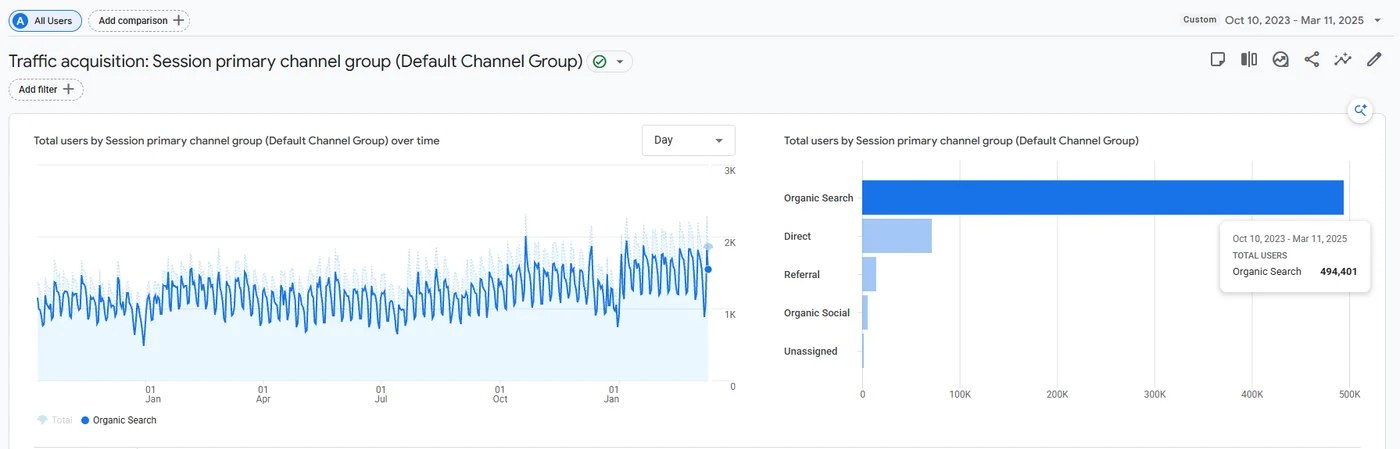The image size is (1400, 449).
Task: Click the annotations note icon
Action: (1218, 60)
